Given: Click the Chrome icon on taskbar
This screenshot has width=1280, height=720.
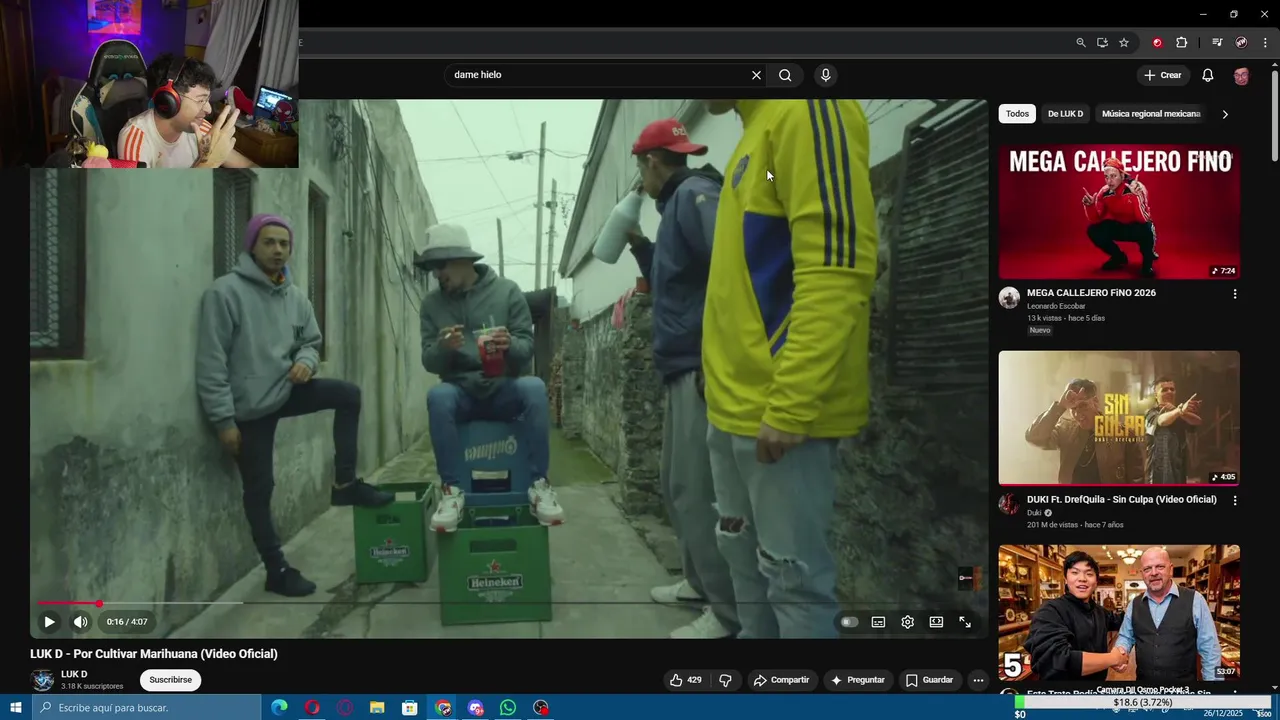Looking at the screenshot, I should coord(443,708).
